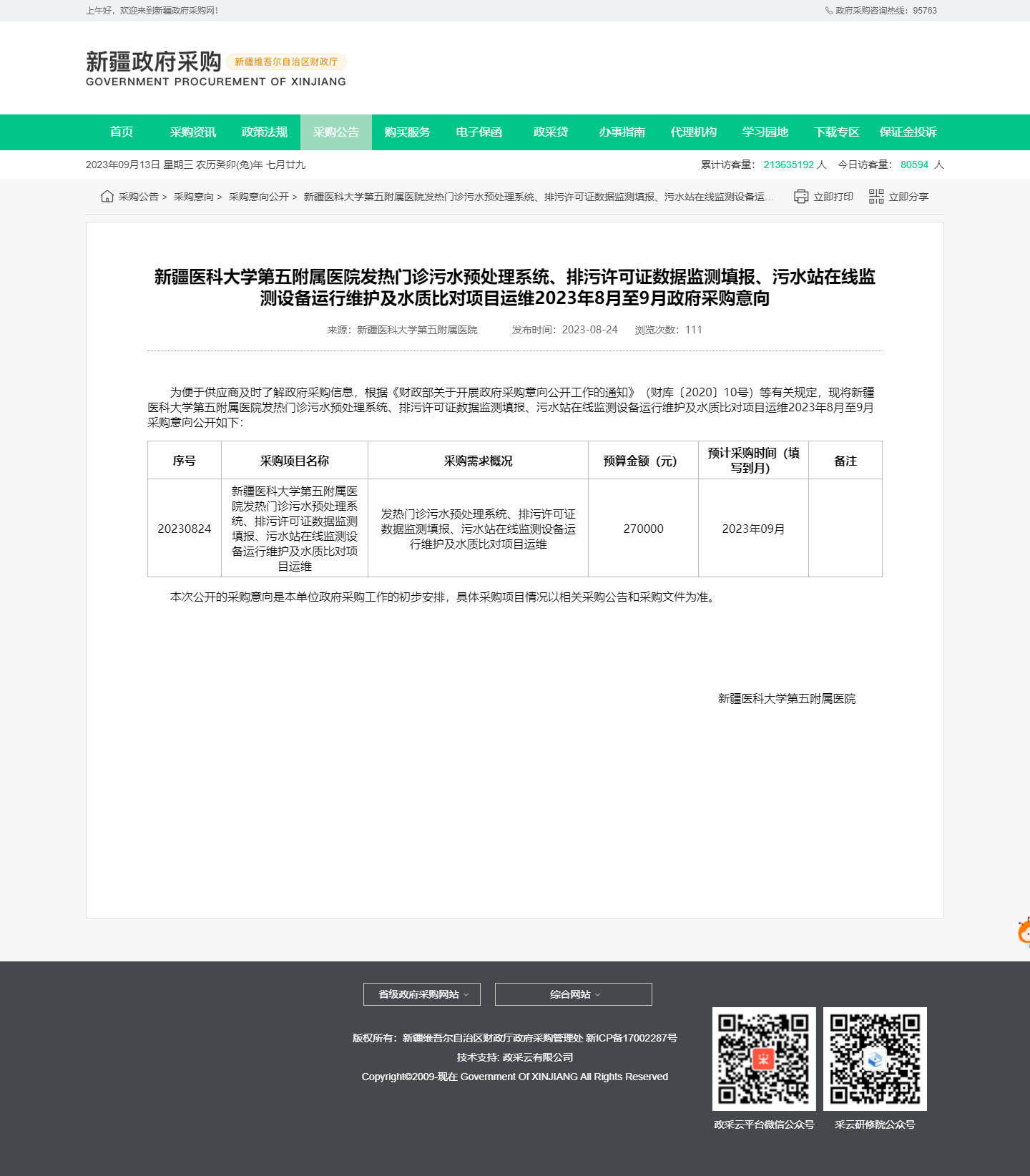Click the 政采云平台微信公众号 QR code
Screen dimensions: 1030x1176
pos(764,1059)
